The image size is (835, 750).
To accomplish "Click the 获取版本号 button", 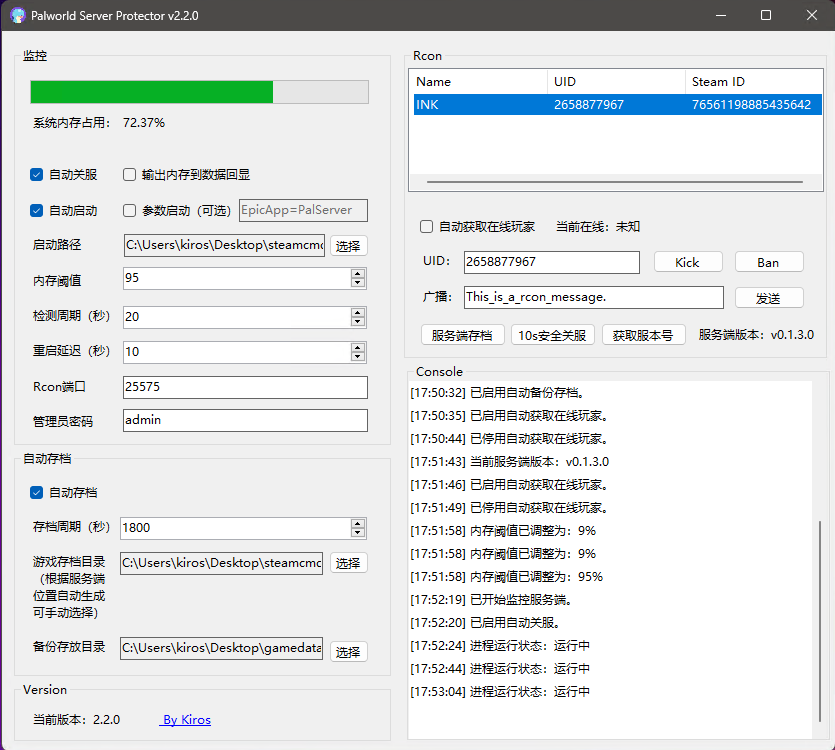I will pos(643,335).
